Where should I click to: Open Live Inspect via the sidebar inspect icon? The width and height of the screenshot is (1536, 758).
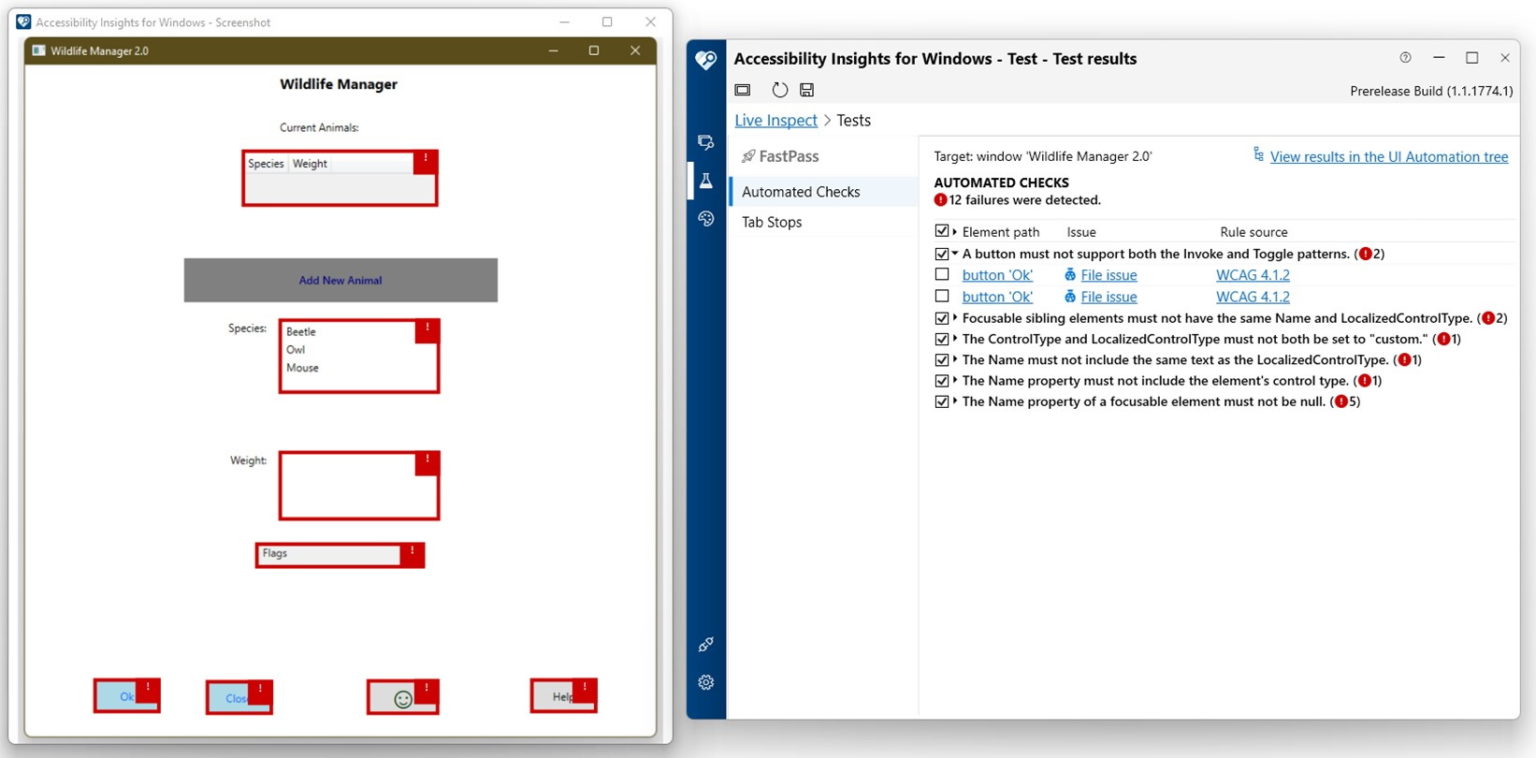[705, 142]
